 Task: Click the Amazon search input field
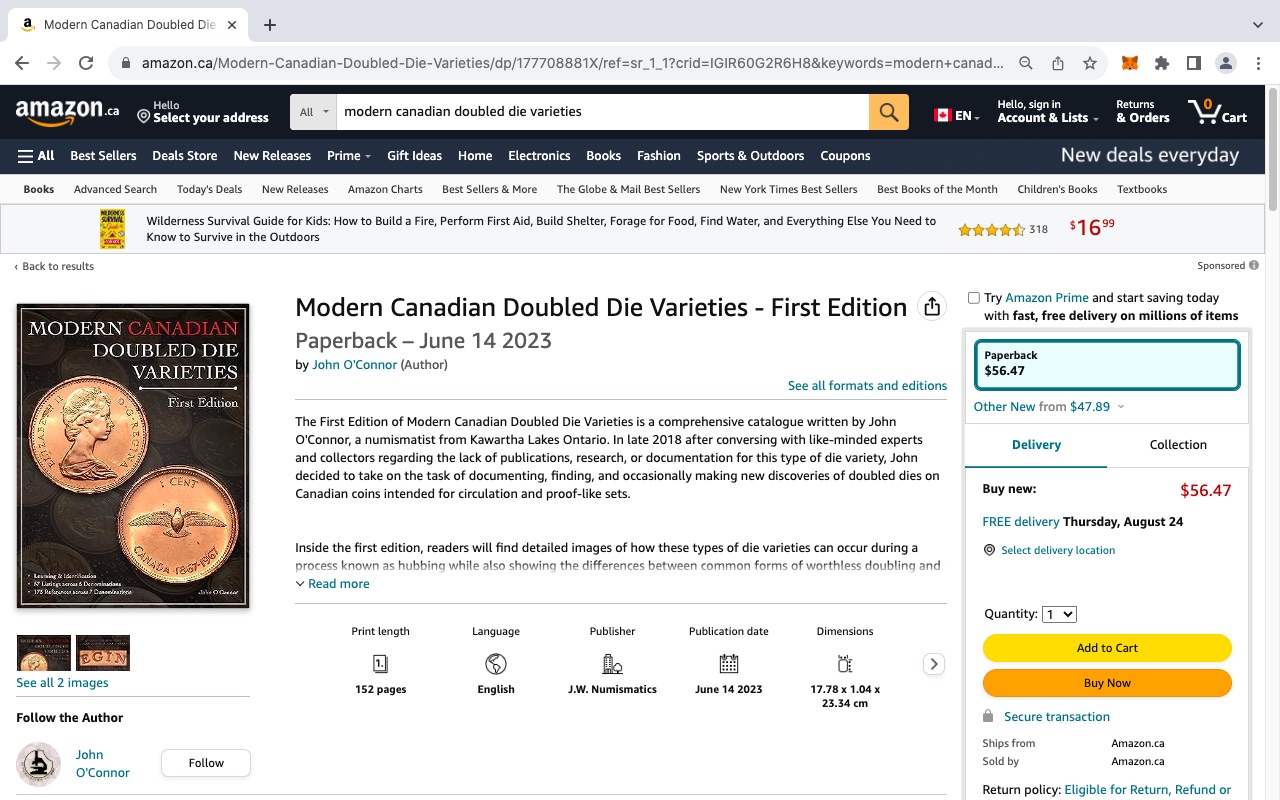(602, 112)
